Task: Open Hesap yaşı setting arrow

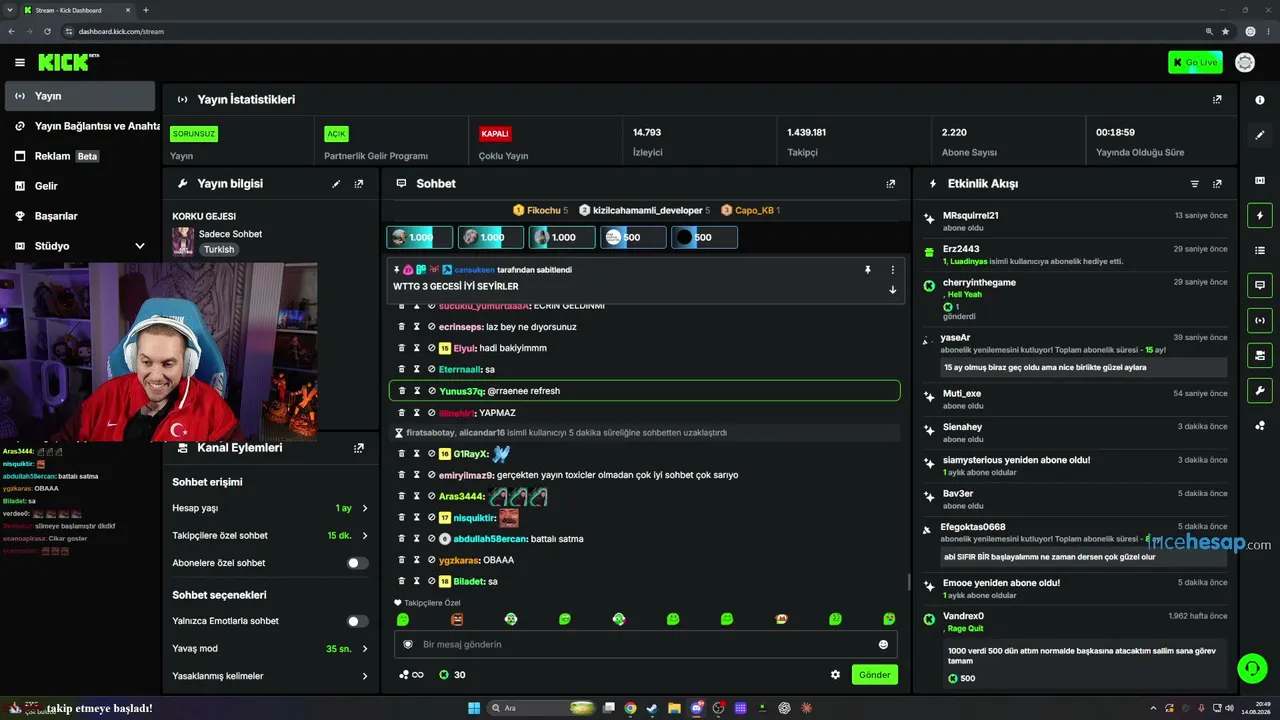Action: pos(365,508)
